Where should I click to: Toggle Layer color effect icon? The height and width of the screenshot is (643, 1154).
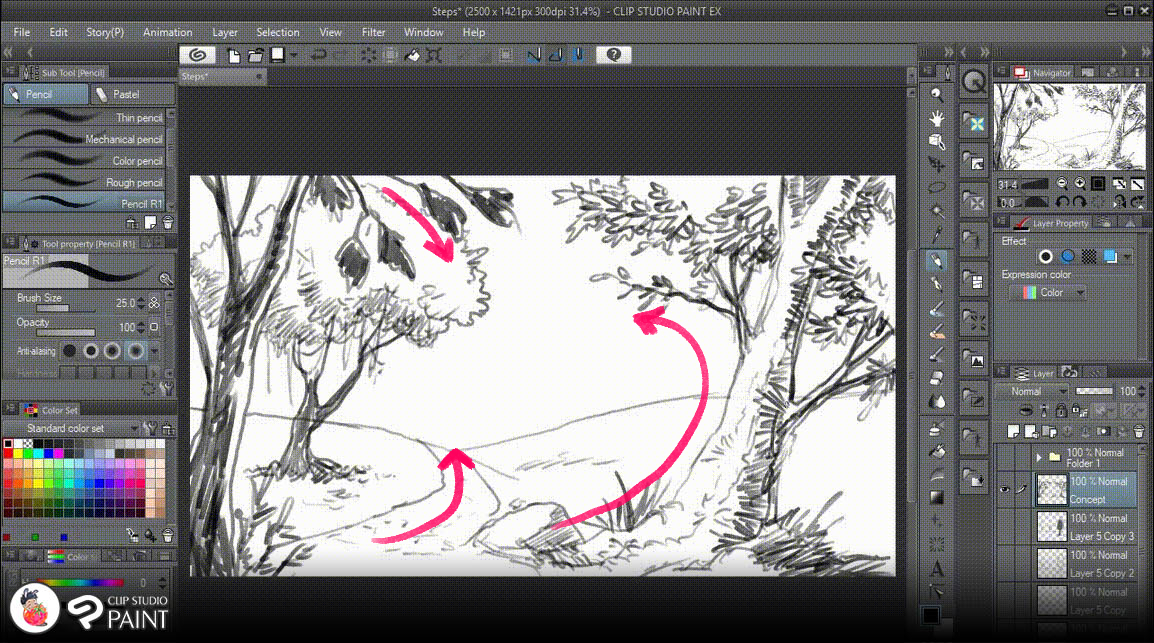(1110, 256)
